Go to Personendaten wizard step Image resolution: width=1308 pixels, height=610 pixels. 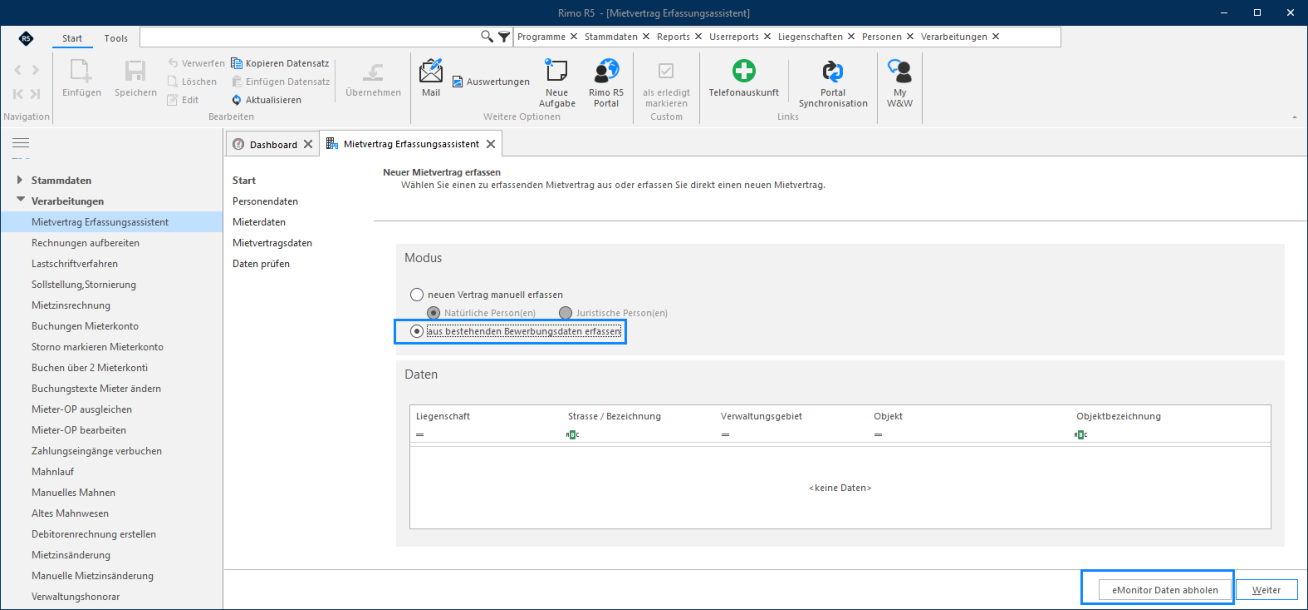[265, 201]
